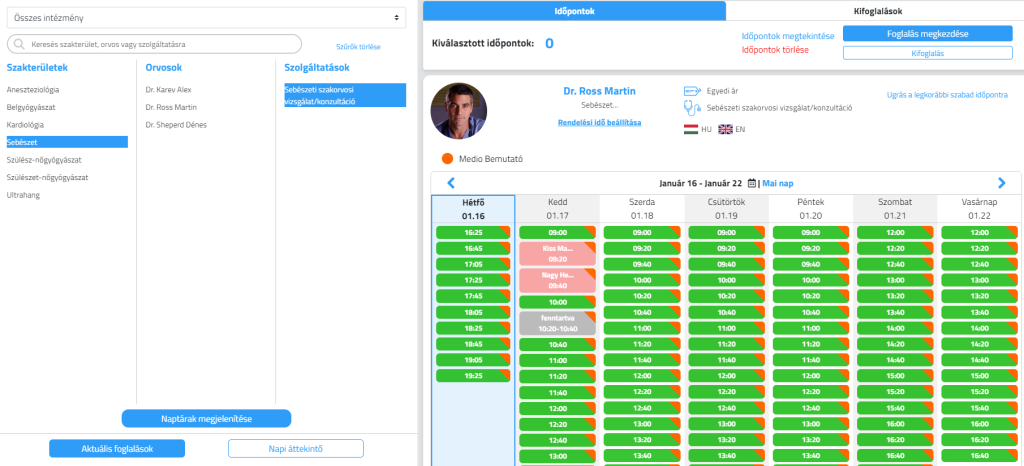1024x466 pixels.
Task: Open Aktuális foglalások
Action: tap(117, 448)
